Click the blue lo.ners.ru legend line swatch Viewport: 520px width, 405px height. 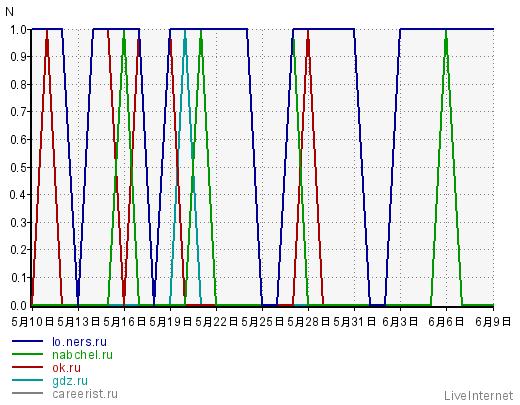(x=27, y=341)
